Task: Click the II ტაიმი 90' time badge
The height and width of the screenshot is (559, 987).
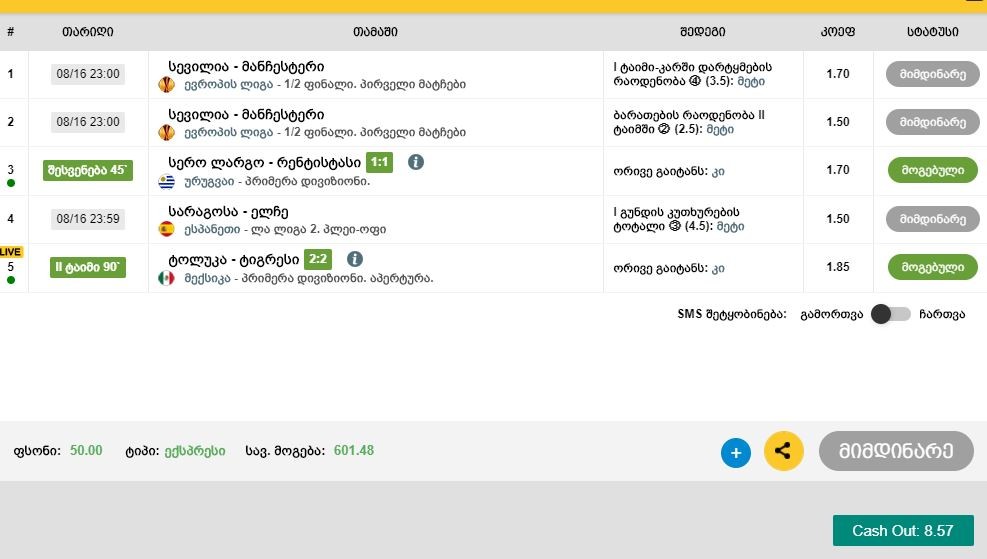Action: [87, 267]
